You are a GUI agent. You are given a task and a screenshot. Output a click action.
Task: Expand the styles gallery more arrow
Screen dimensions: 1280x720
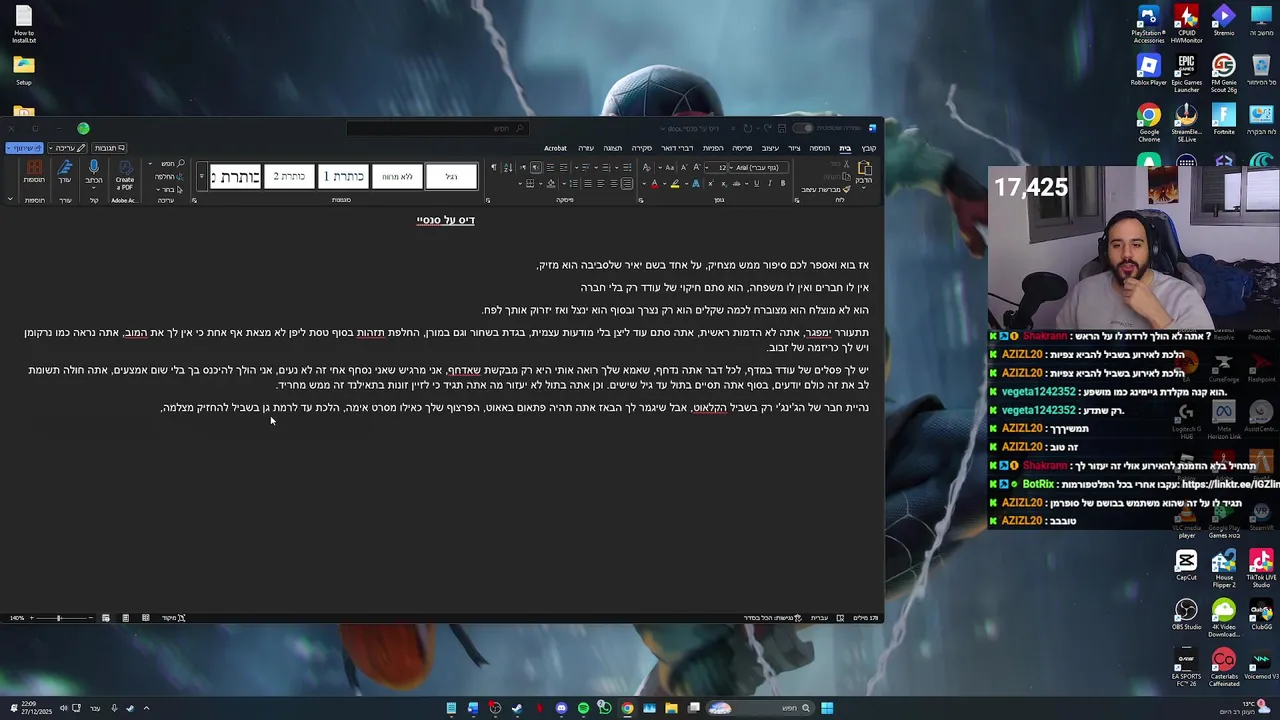coord(202,176)
